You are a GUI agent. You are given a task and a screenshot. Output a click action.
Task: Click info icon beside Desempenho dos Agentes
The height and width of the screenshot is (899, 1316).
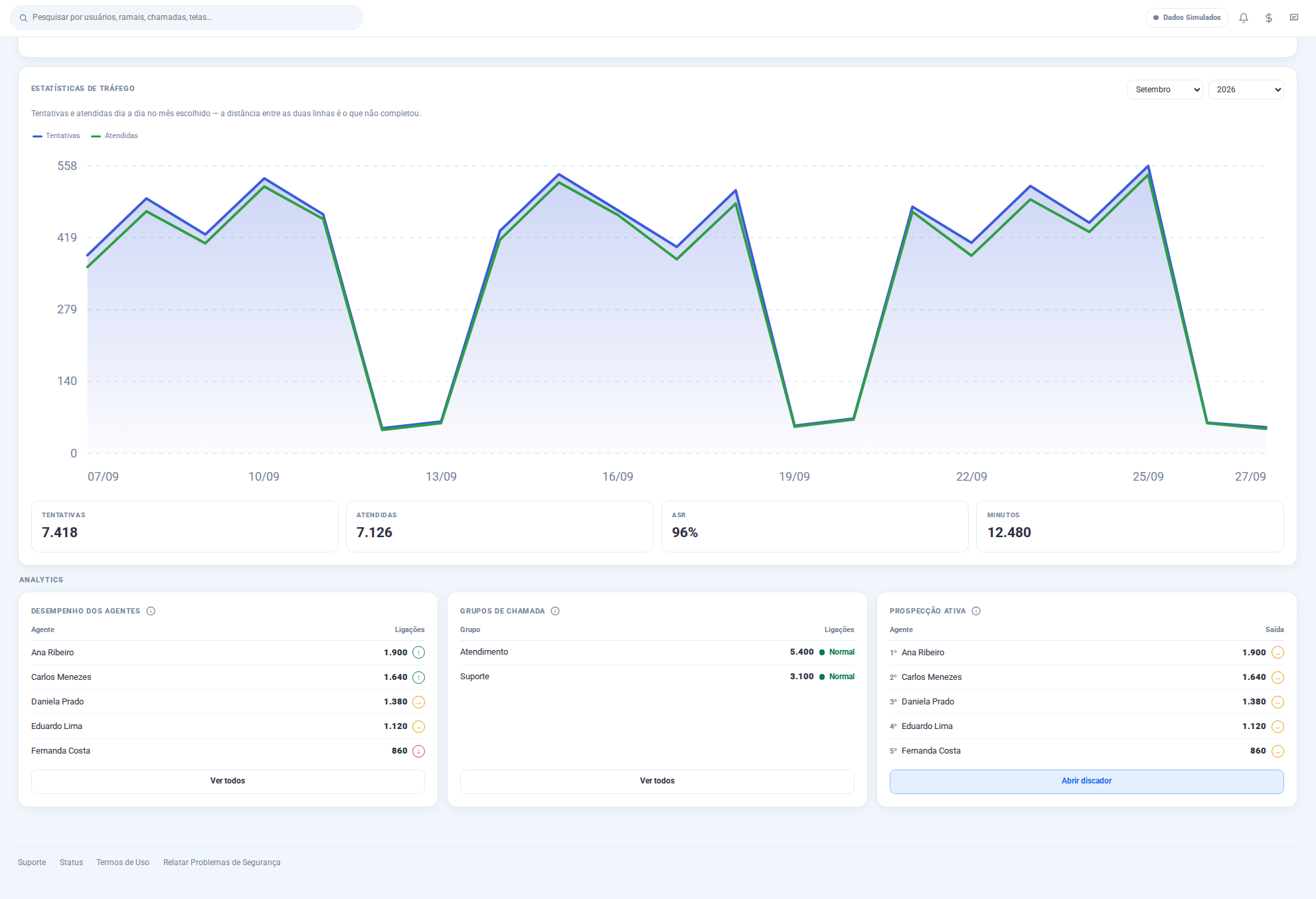[x=151, y=611]
